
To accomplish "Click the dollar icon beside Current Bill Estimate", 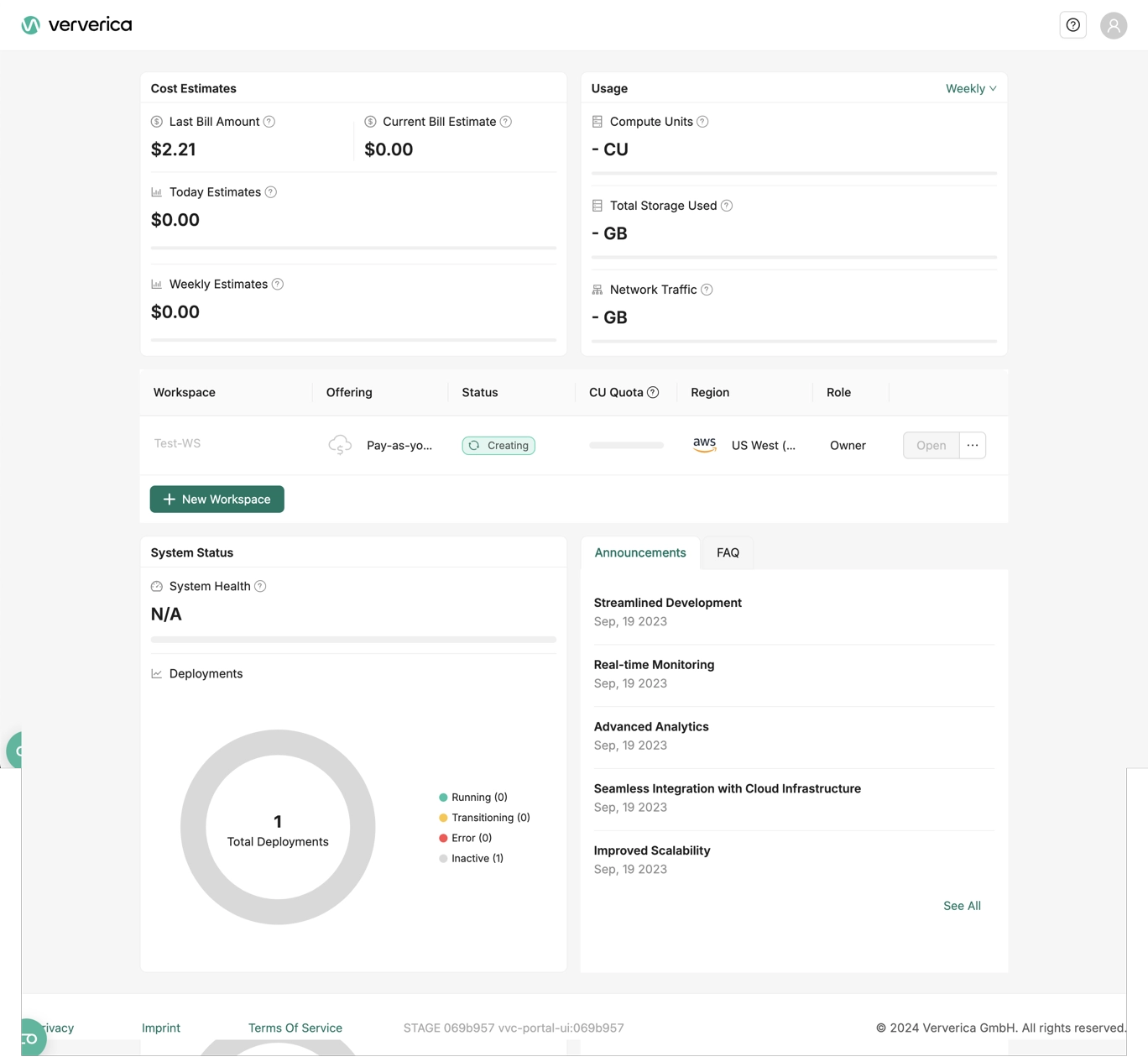I will 370,122.
